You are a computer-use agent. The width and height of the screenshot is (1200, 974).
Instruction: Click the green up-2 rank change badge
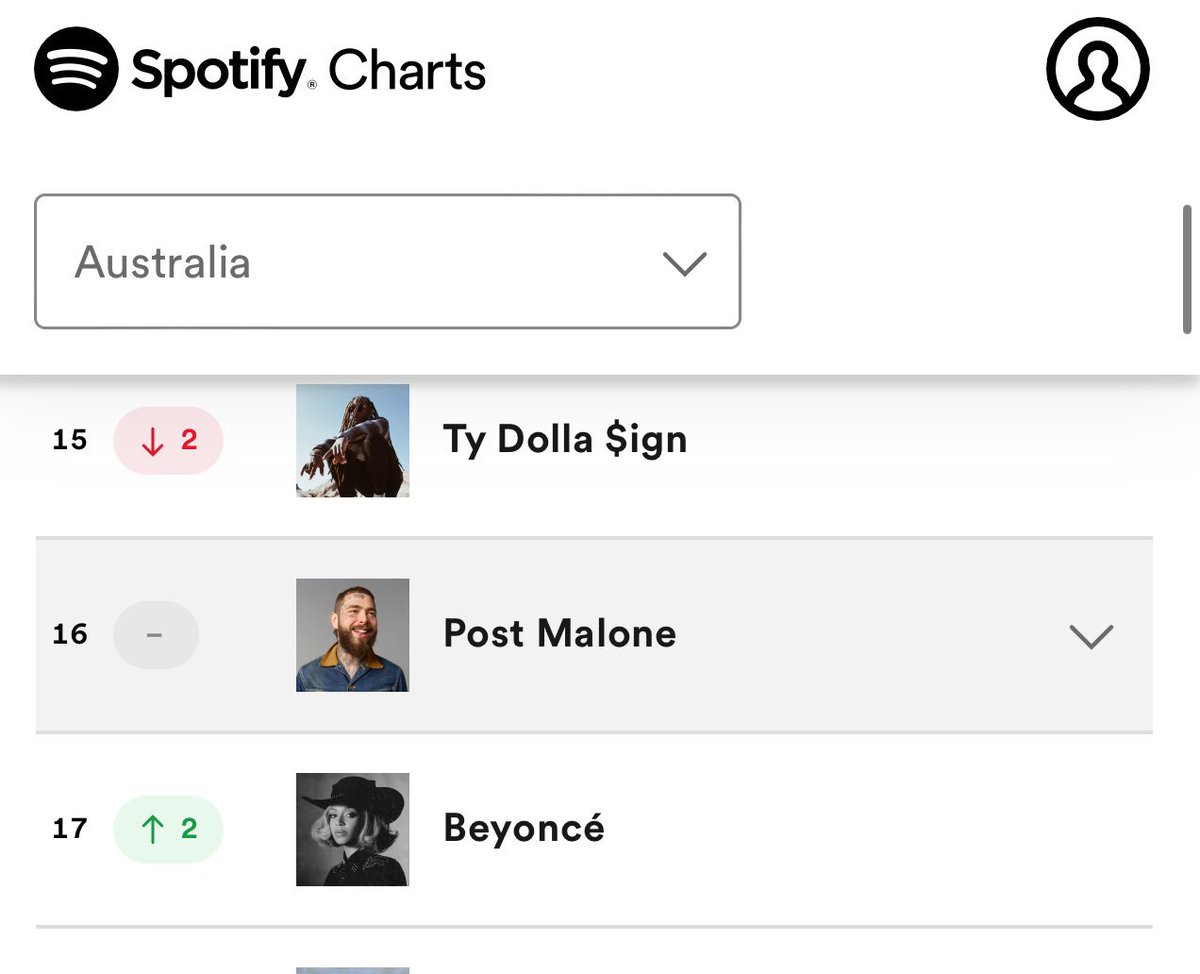(168, 829)
